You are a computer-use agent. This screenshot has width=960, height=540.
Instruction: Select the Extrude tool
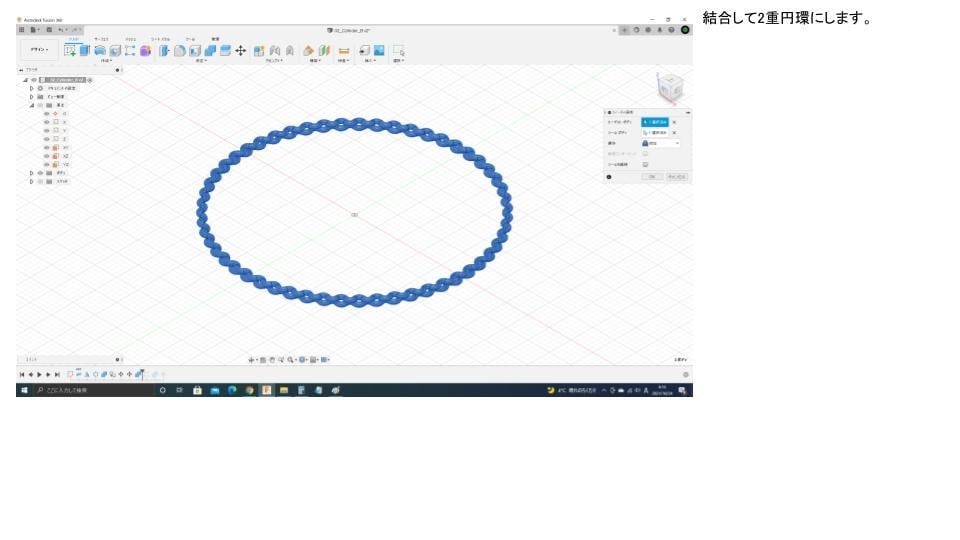[85, 51]
